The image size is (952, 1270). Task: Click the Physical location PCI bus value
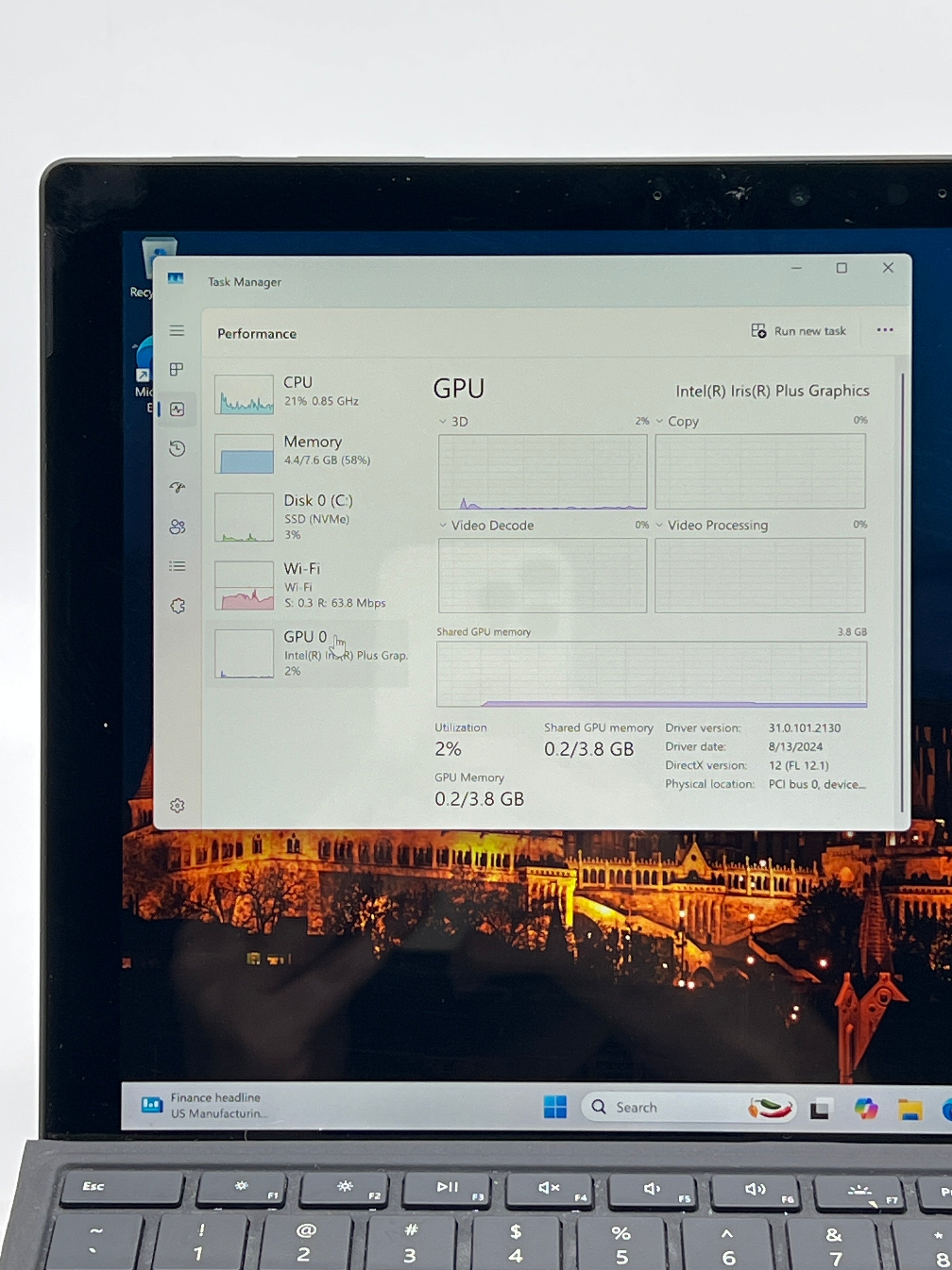[x=817, y=784]
